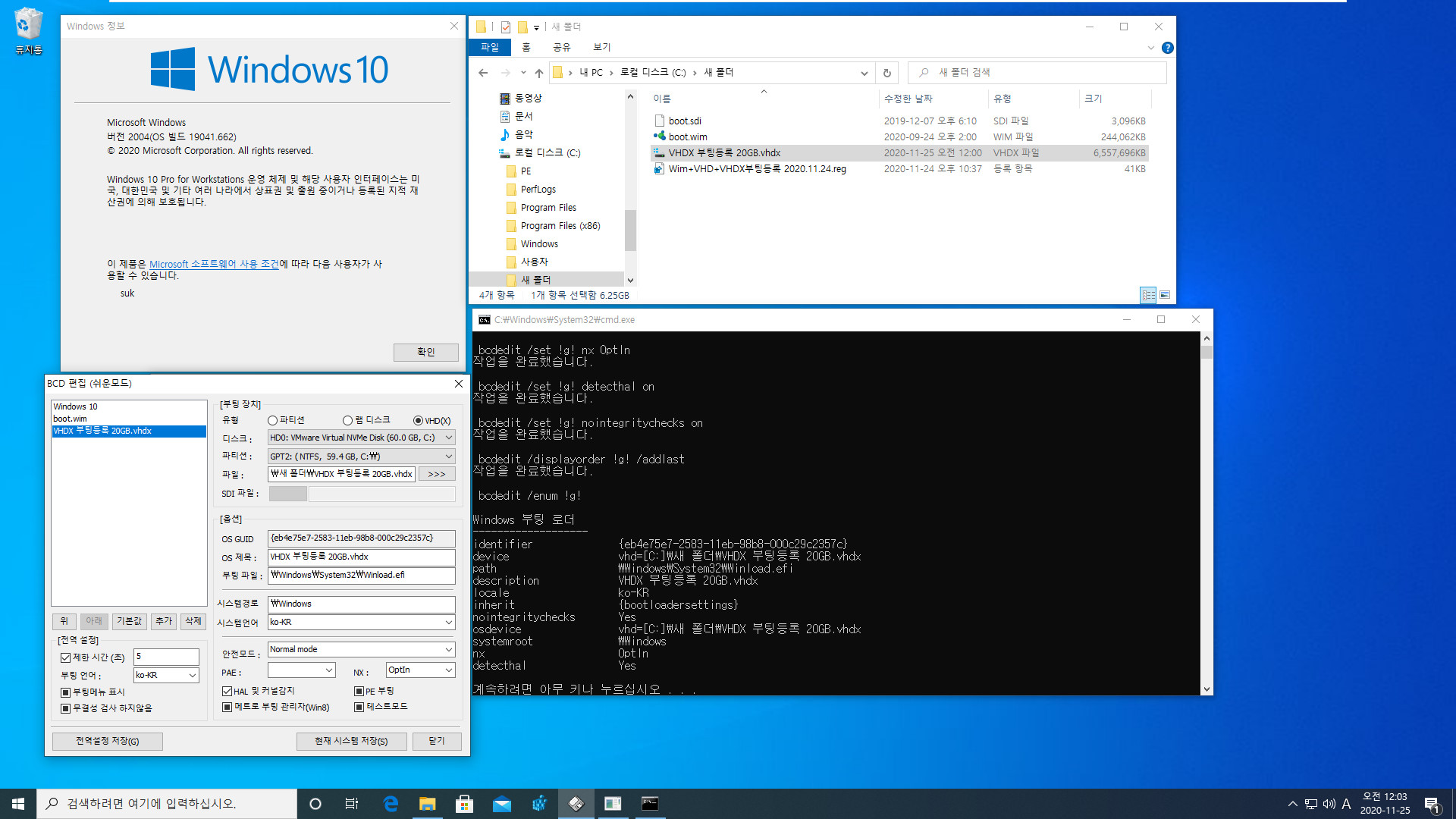The height and width of the screenshot is (819, 1456).
Task: Toggle the 부팅메뉴 표시 checkbox
Action: (x=65, y=692)
